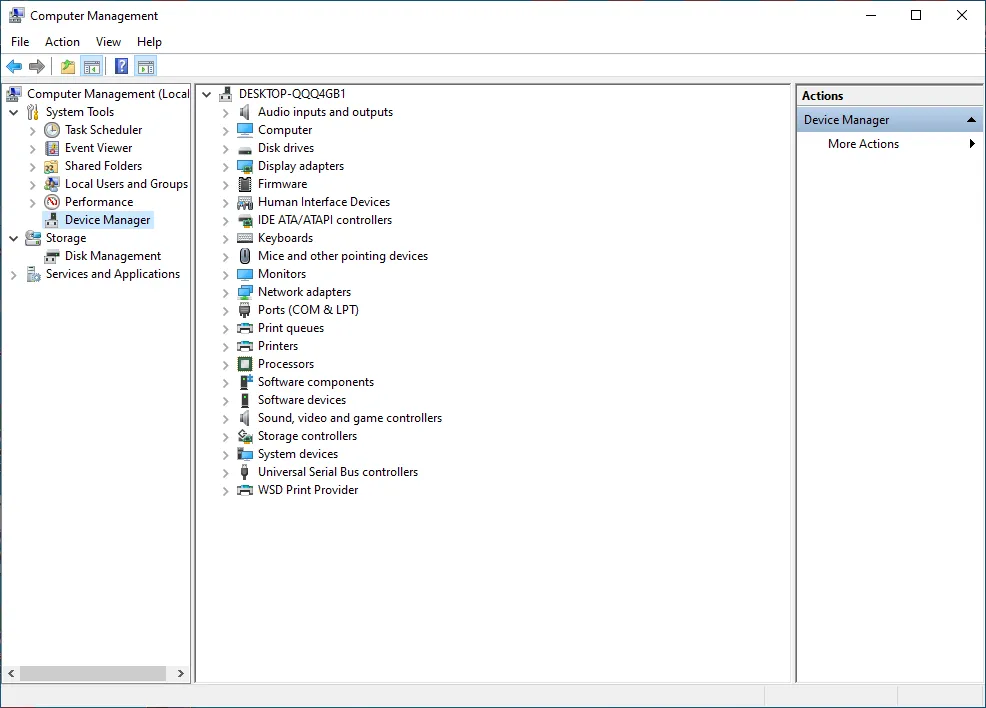Click the Back arrow toolbar icon

pyautogui.click(x=14, y=67)
